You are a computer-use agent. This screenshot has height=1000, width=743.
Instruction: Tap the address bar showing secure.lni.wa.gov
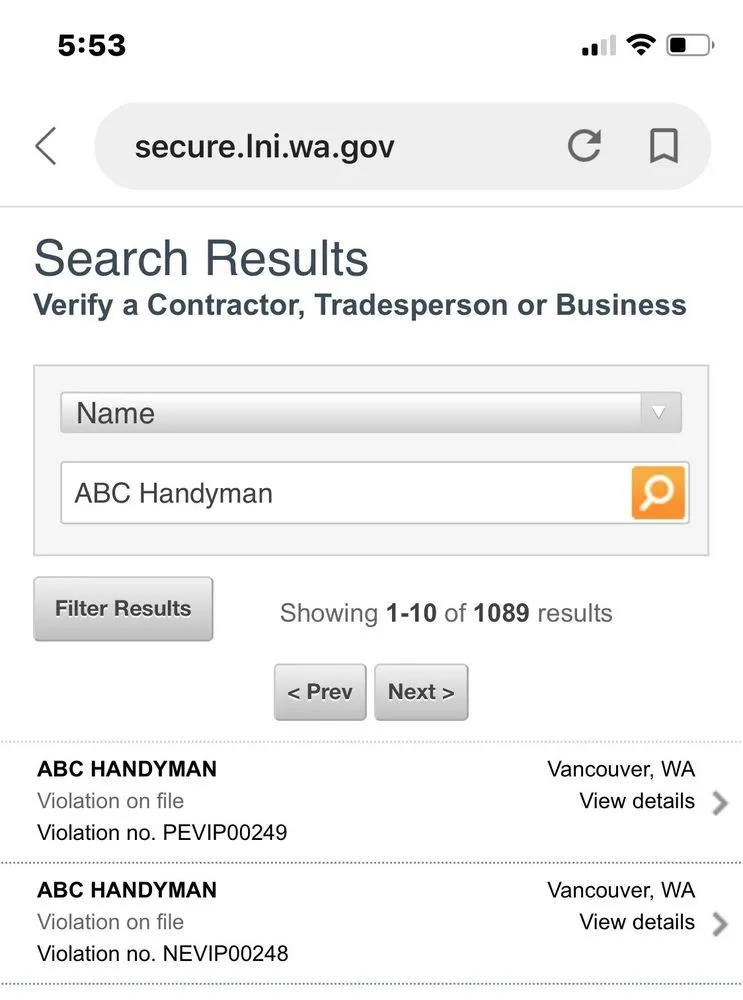[300, 145]
